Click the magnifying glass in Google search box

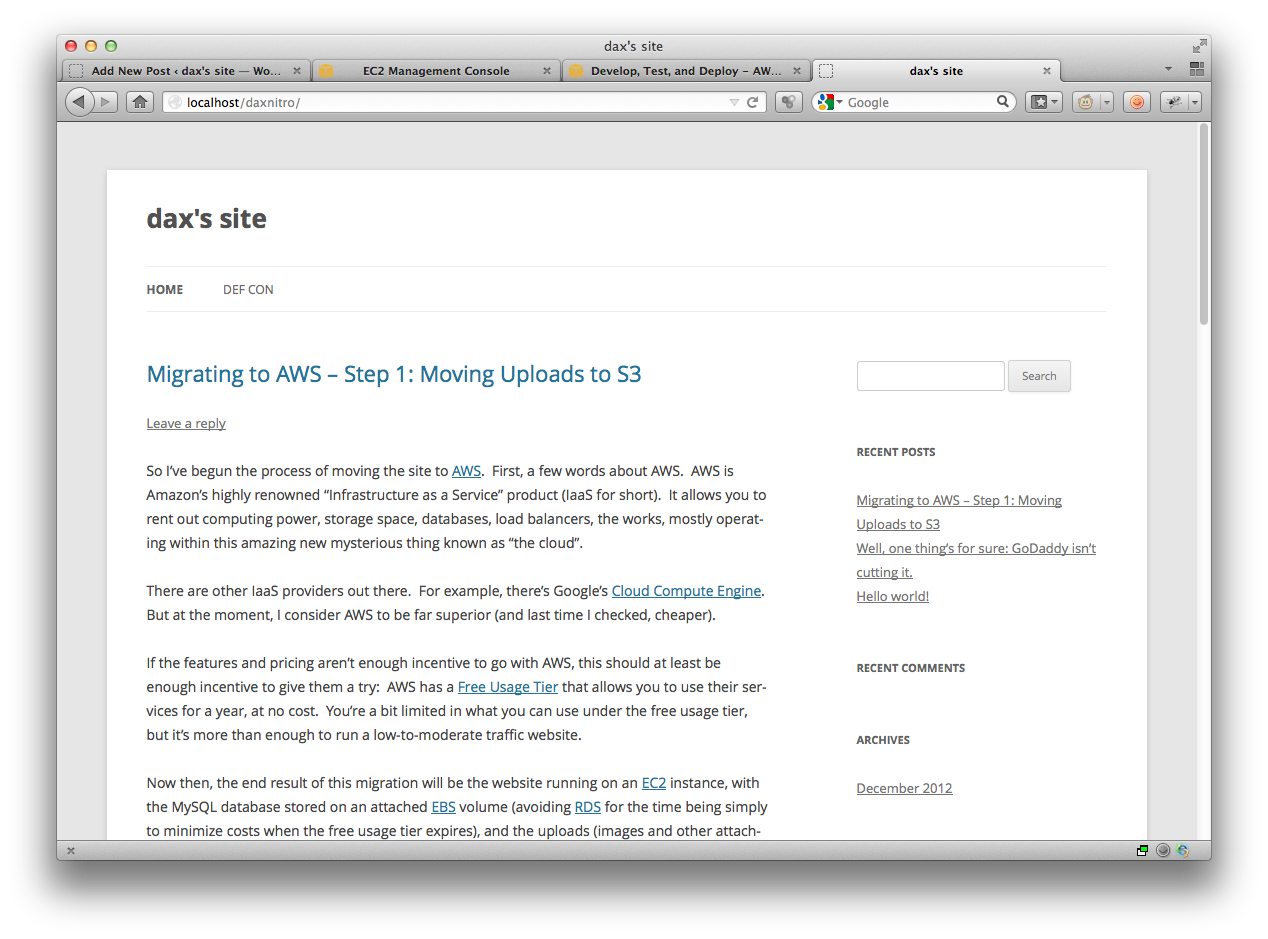[1003, 102]
